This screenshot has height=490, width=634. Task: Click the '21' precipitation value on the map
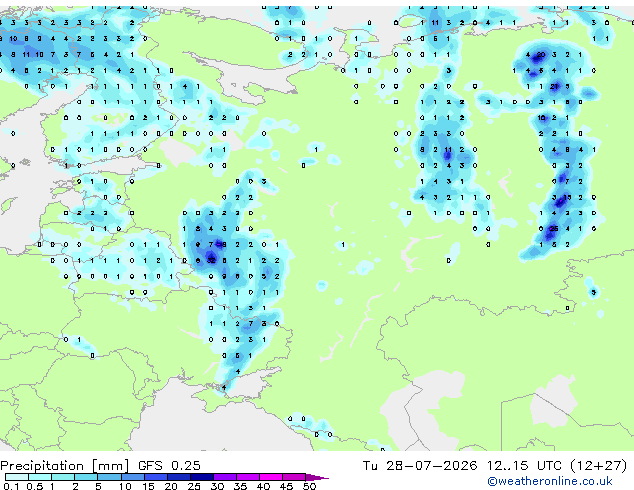click(554, 87)
